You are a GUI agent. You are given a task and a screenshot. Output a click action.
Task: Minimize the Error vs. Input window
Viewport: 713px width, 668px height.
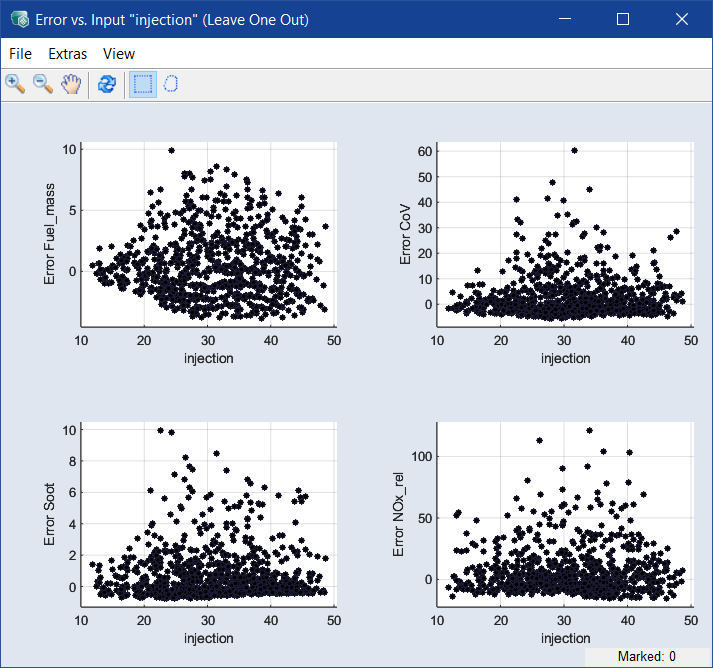tap(564, 19)
